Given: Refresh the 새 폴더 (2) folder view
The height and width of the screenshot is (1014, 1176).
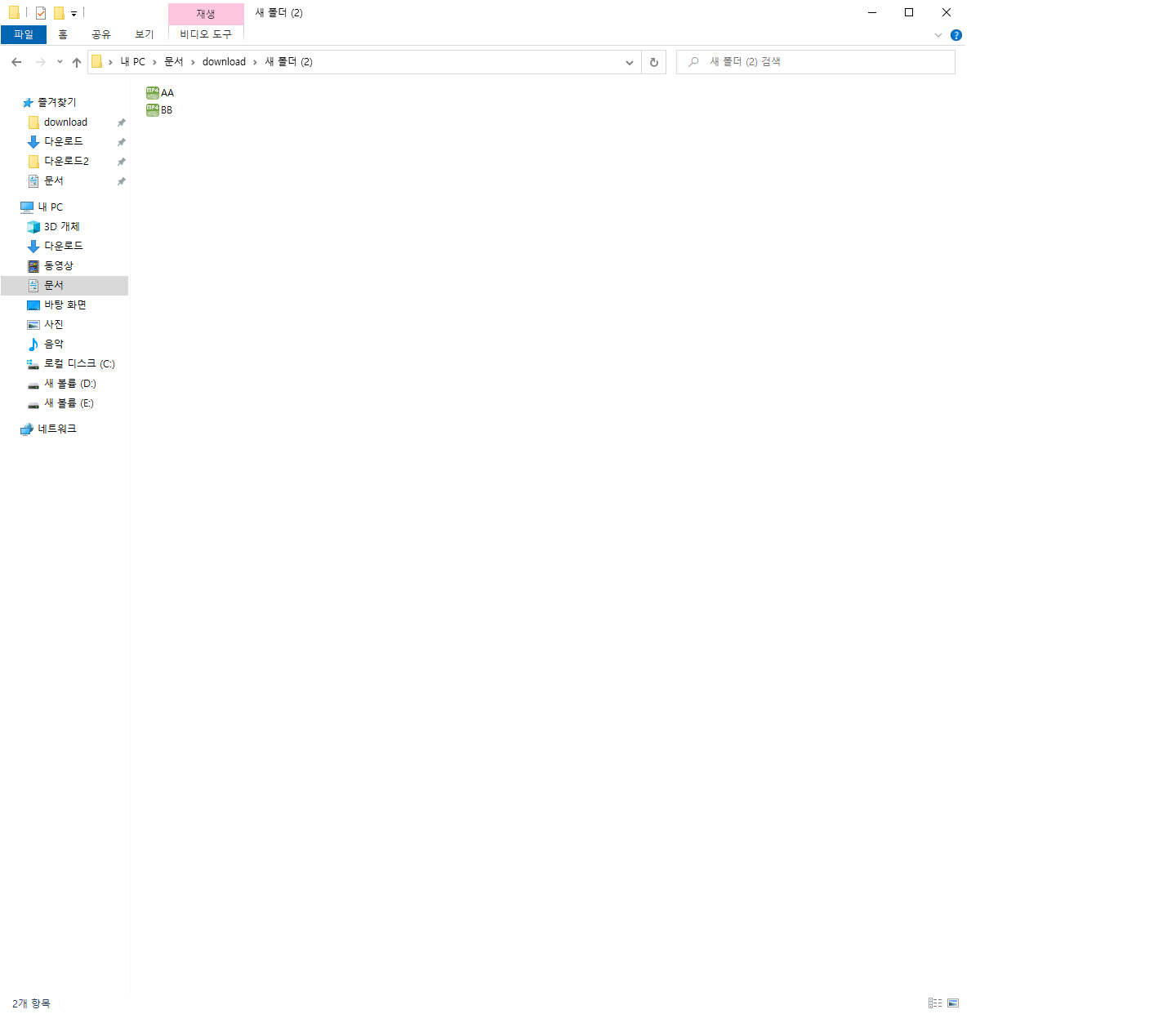Looking at the screenshot, I should tap(653, 61).
